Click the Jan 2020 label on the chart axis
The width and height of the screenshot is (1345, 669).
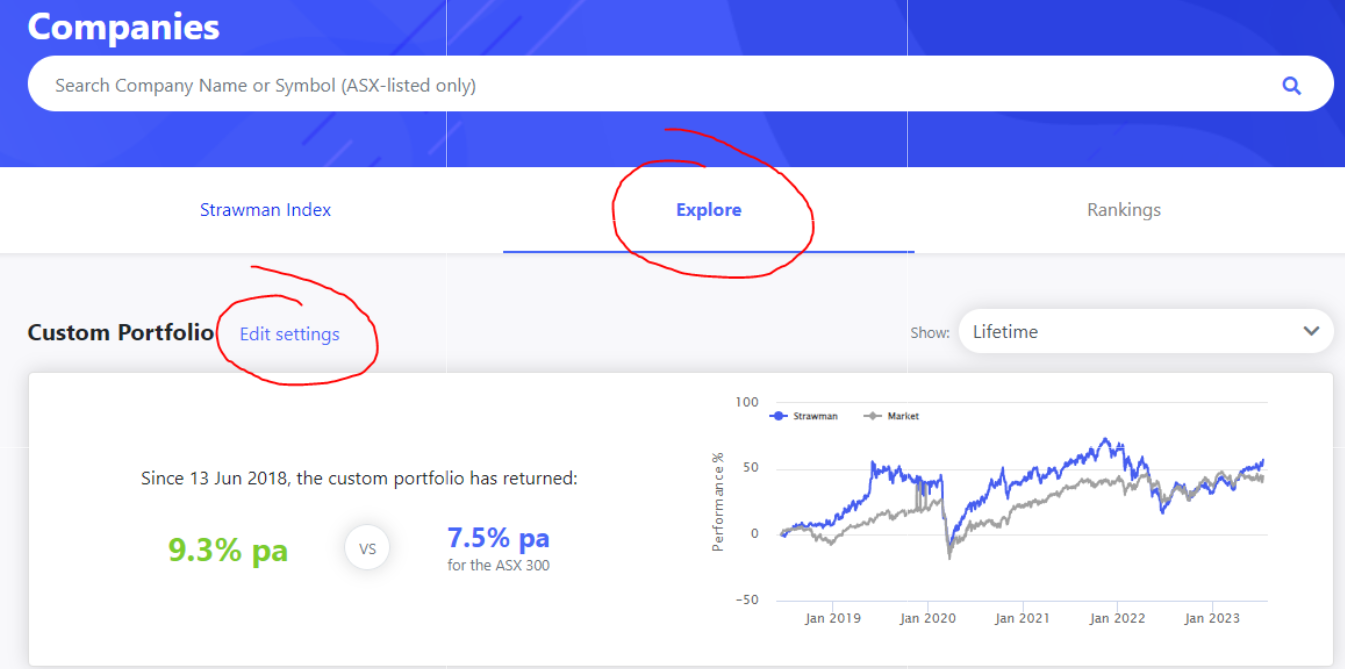tap(928, 618)
